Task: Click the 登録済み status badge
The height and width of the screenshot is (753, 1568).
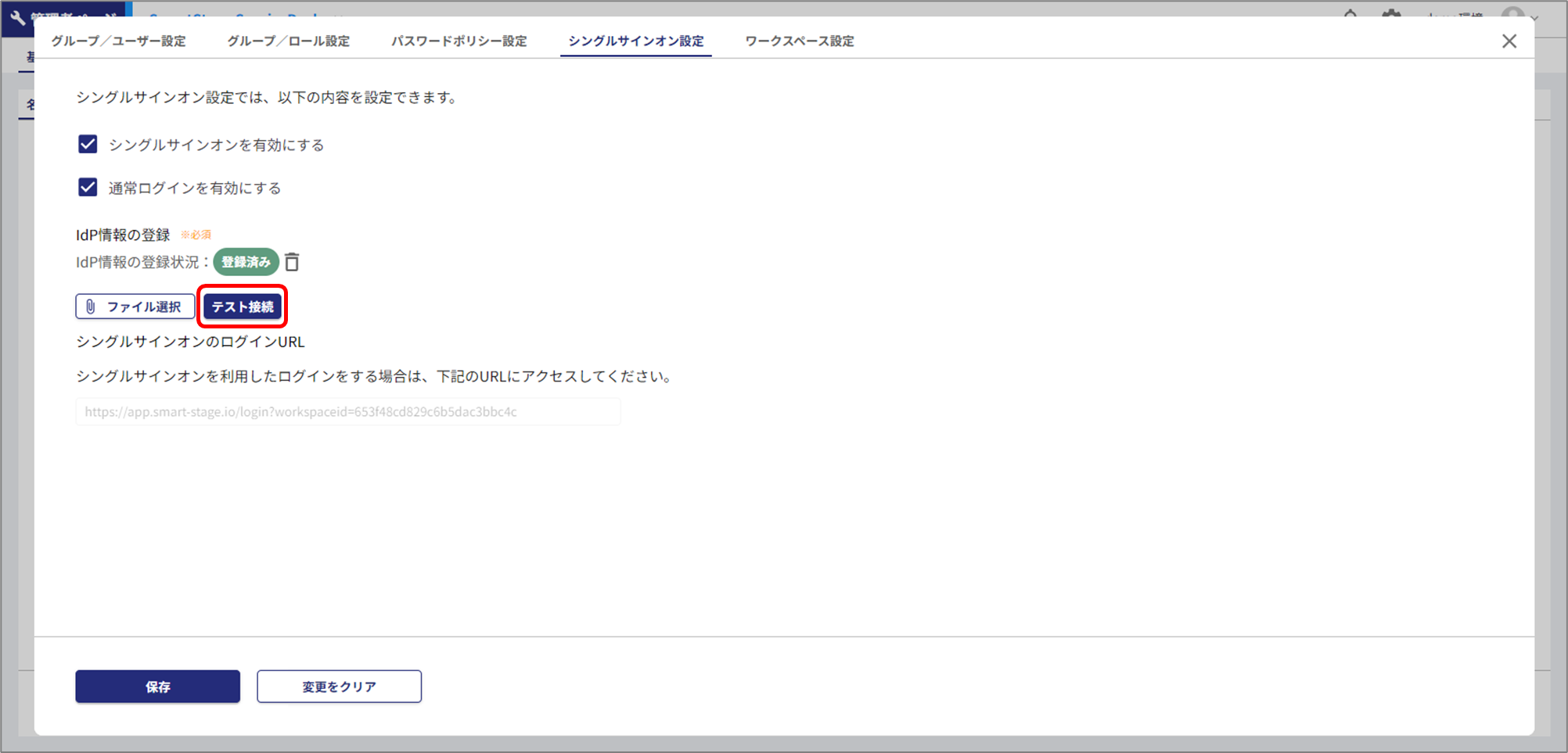Action: point(246,262)
